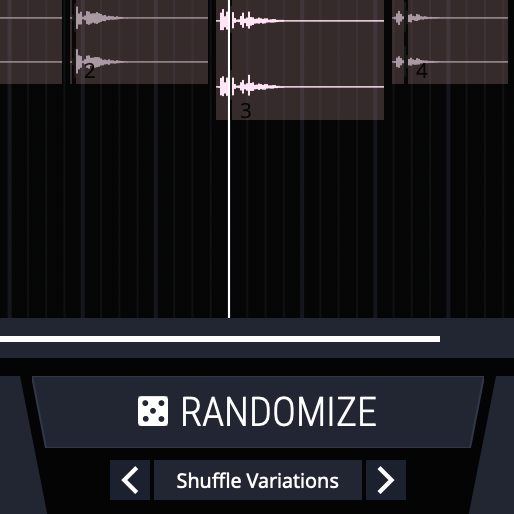514x514 pixels.
Task: Select the highlighted audio slice numbered 3
Action: [x=300, y=60]
